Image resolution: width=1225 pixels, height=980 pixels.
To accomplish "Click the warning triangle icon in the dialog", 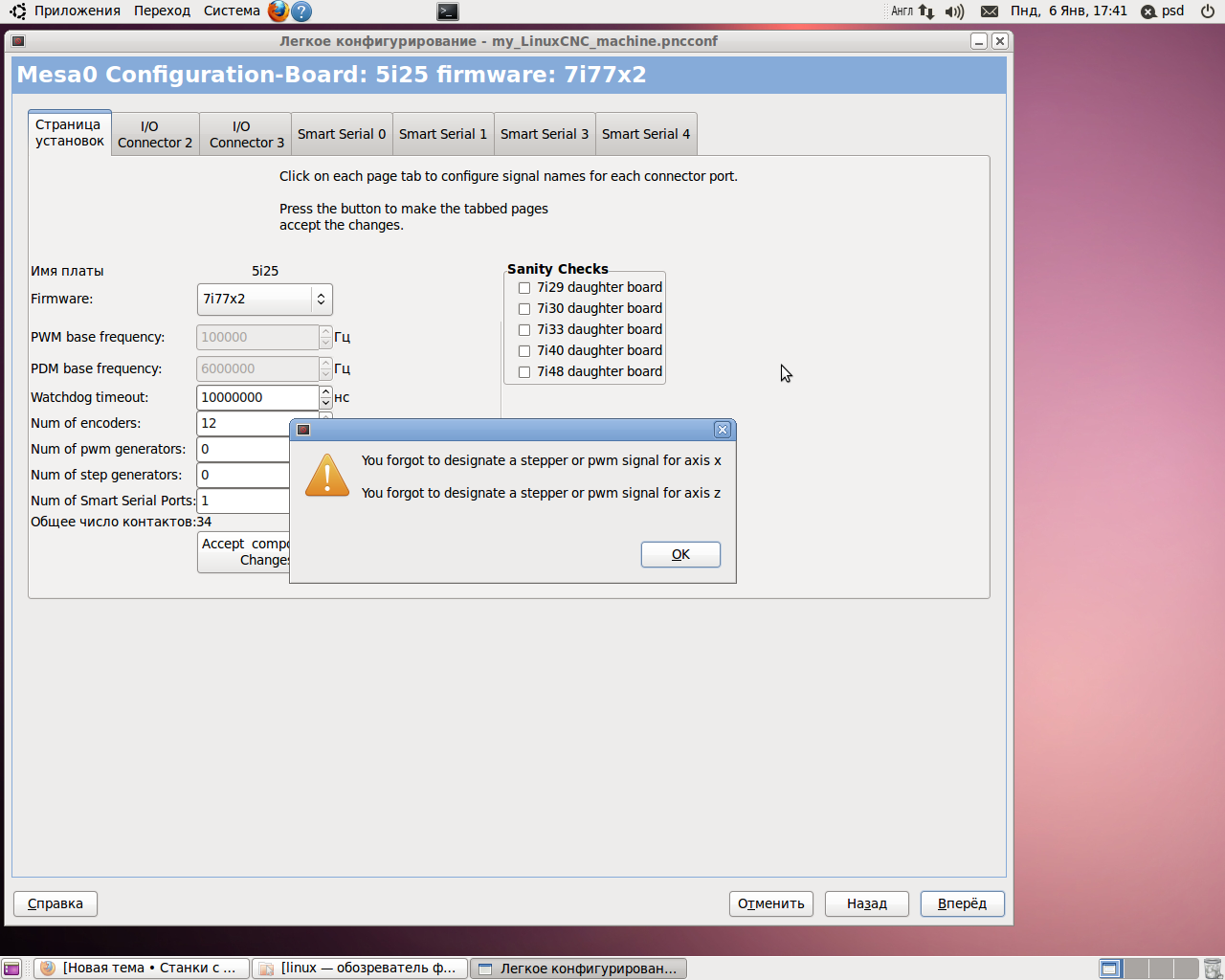I will point(327,476).
